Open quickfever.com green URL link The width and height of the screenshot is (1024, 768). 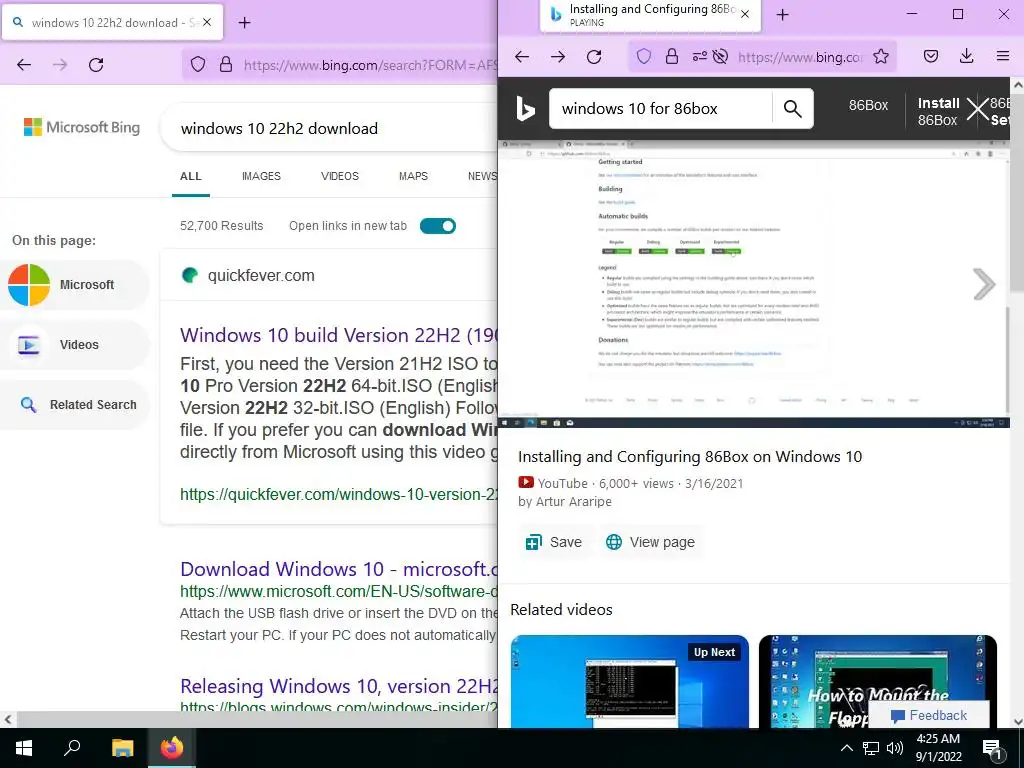click(339, 494)
